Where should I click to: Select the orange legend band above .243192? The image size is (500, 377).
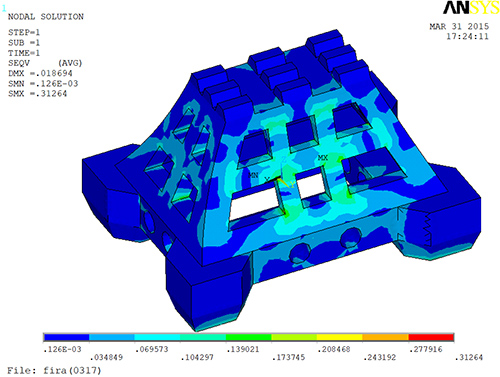pyautogui.click(x=386, y=337)
